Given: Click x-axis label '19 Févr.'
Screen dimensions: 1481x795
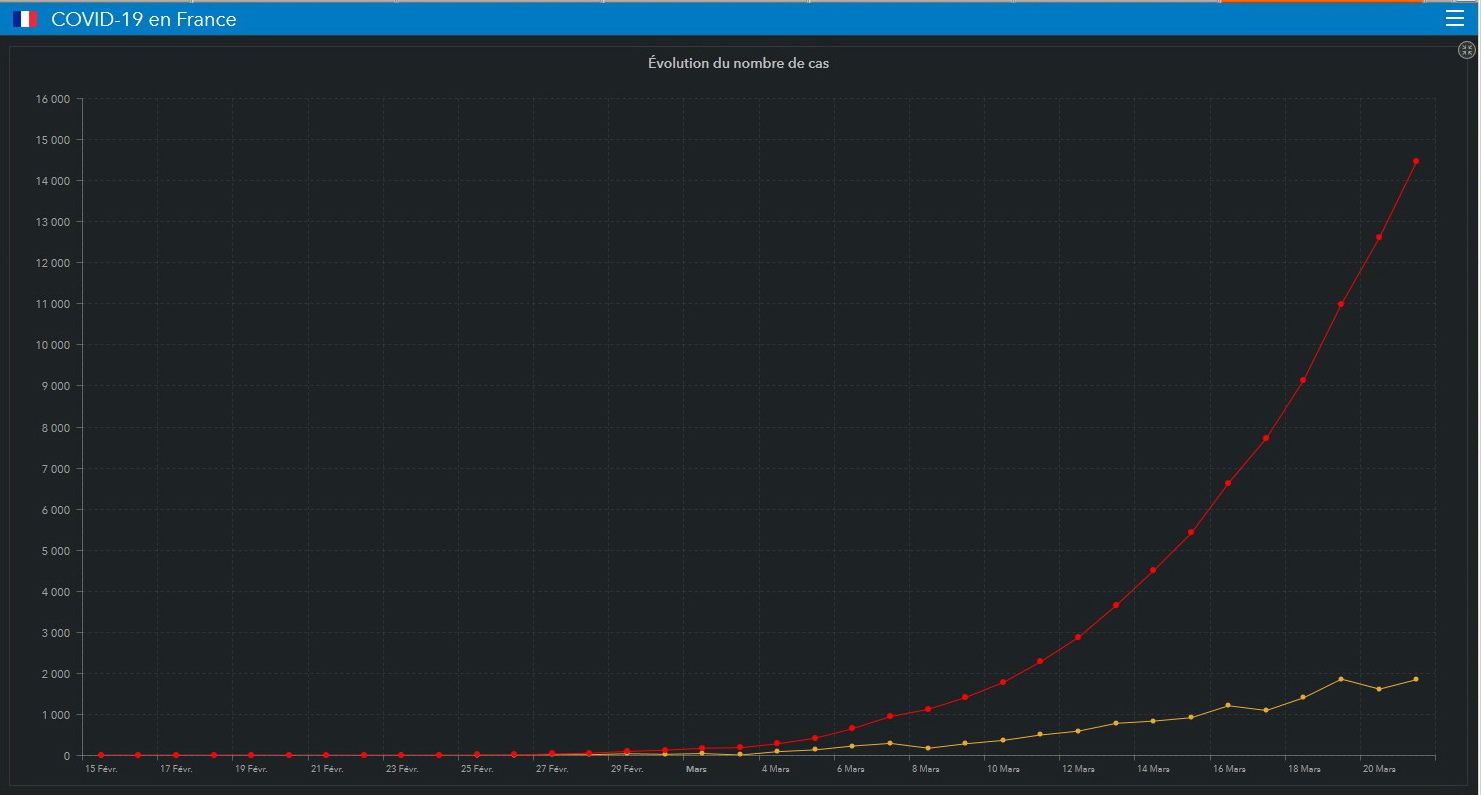Looking at the screenshot, I should (x=251, y=769).
